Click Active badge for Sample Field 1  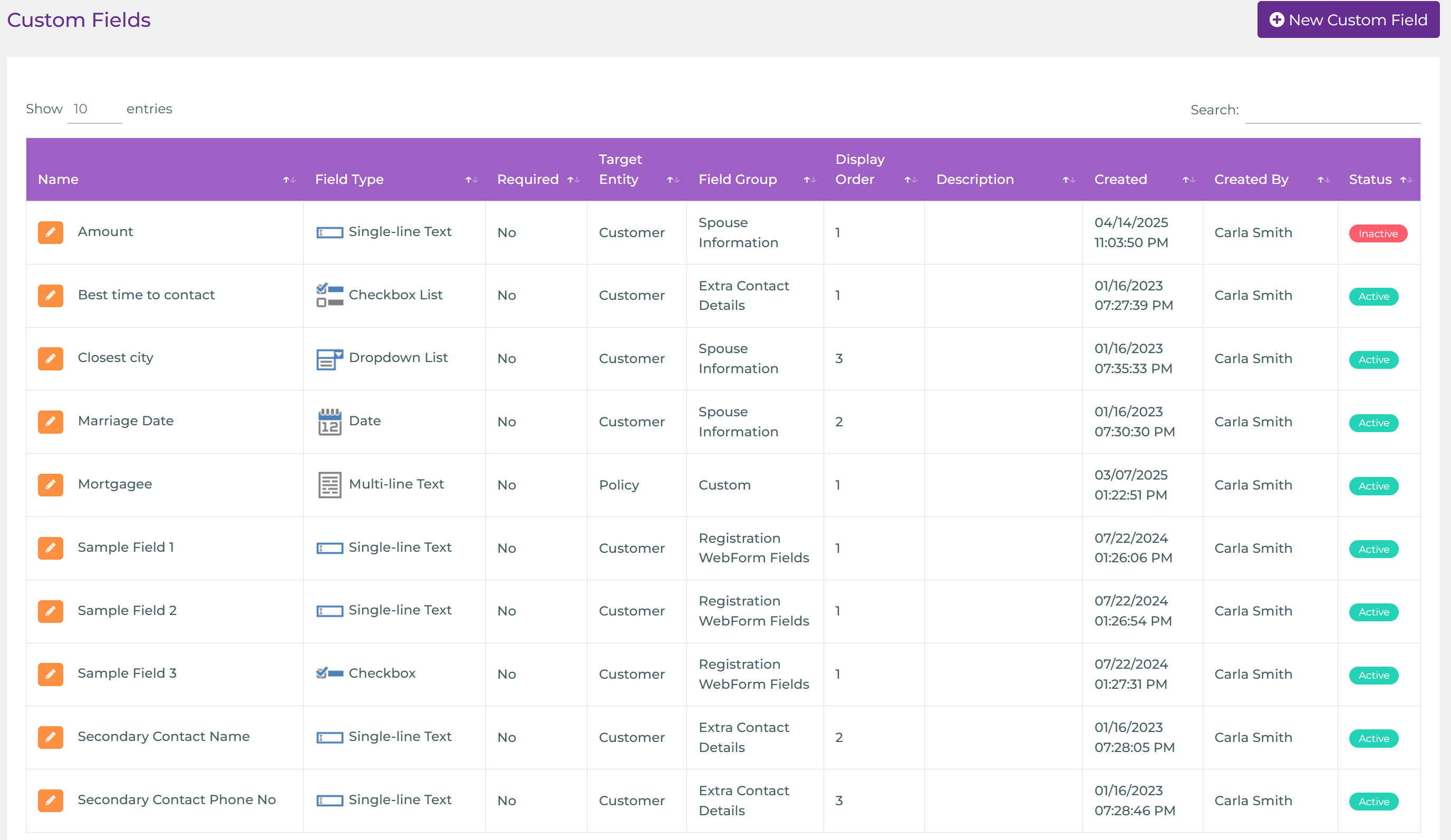pos(1373,550)
